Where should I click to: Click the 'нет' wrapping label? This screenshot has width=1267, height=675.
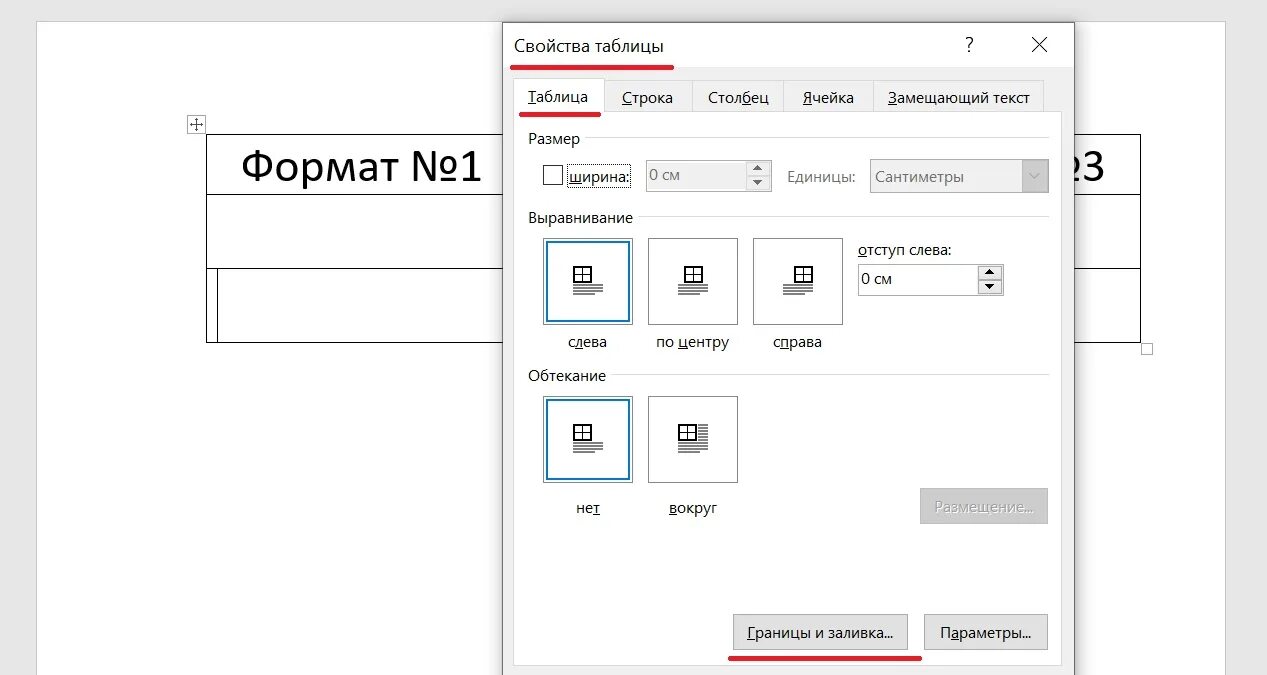[588, 508]
